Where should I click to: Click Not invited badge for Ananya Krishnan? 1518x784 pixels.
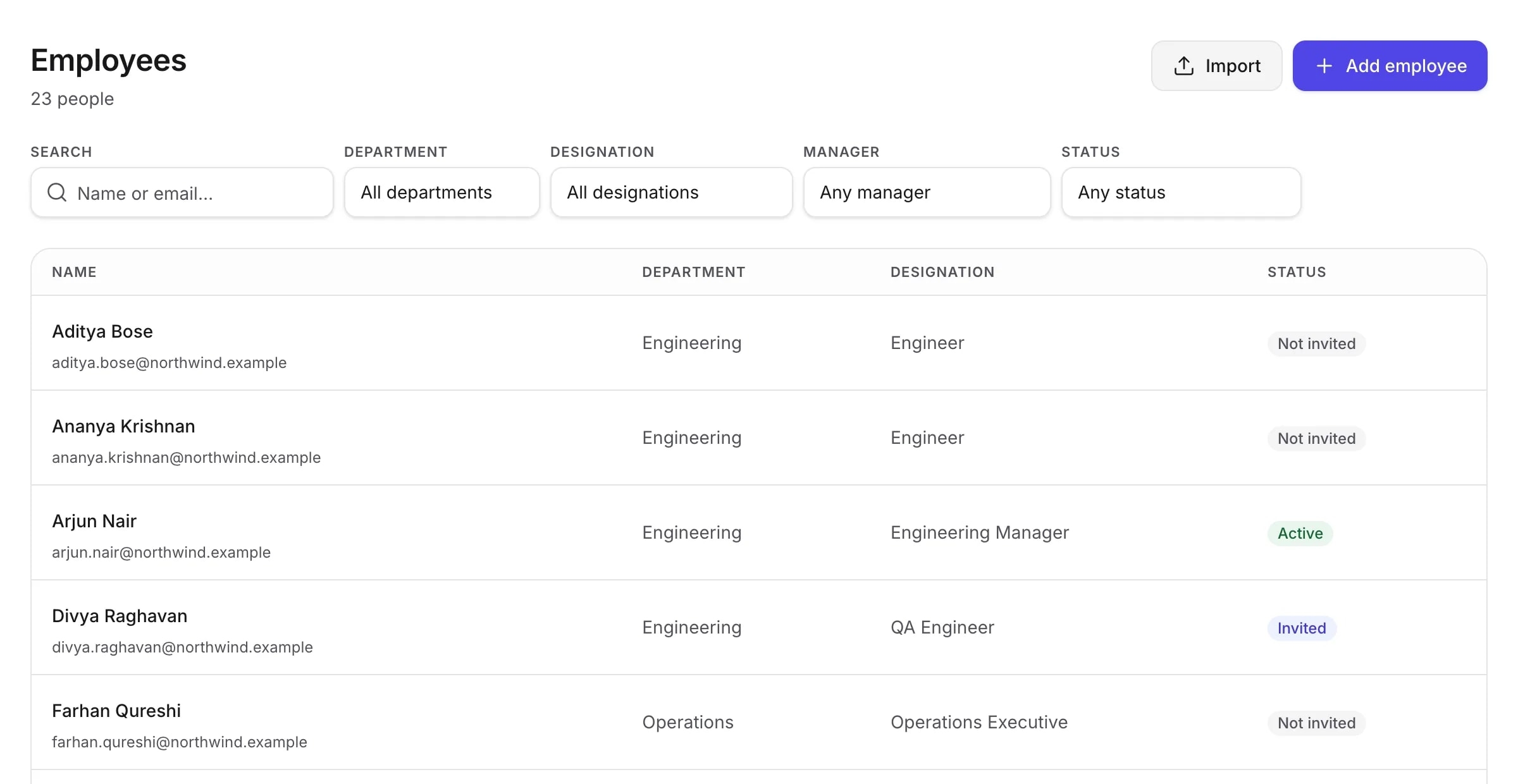pos(1316,438)
